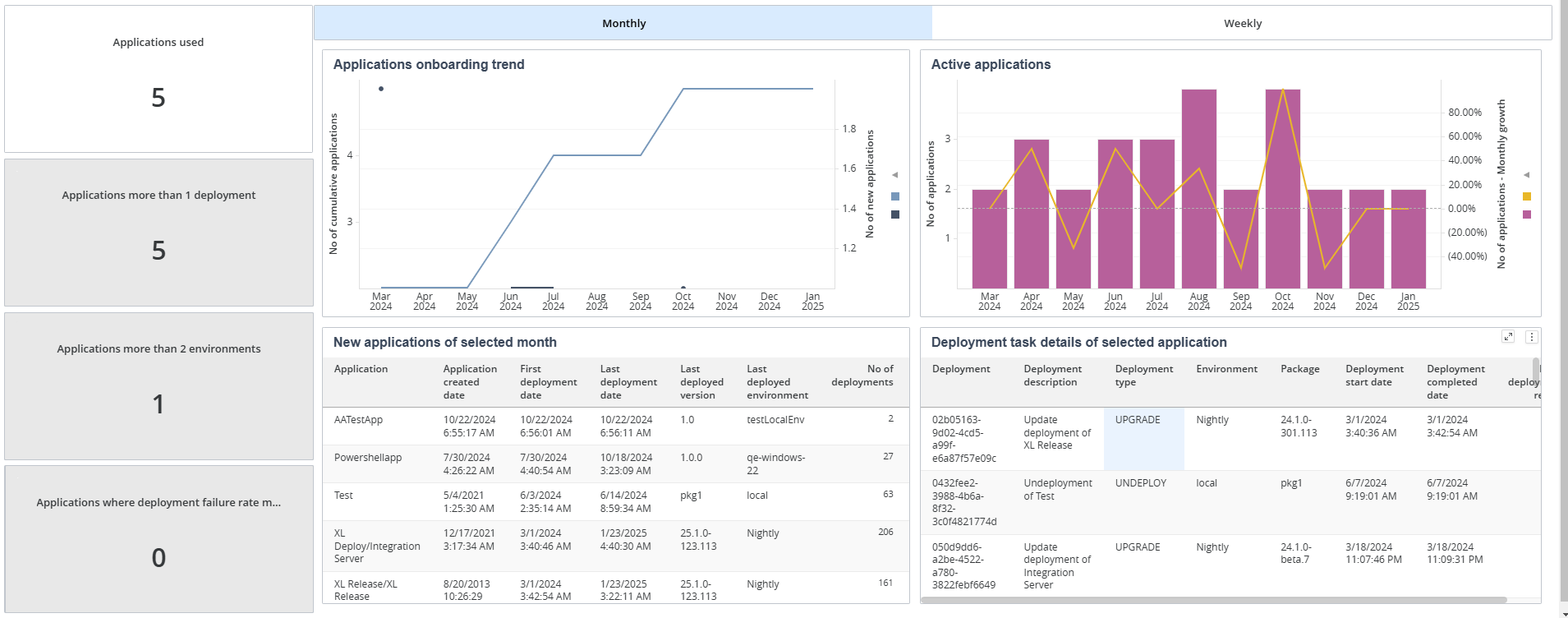Select the Monthly tab
Viewport: 1568px width, 618px height.
[623, 23]
